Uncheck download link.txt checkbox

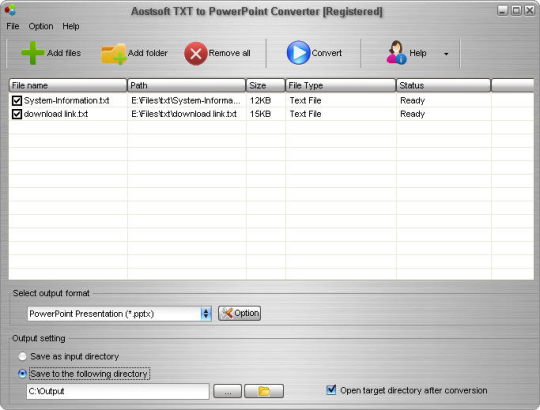(x=17, y=114)
